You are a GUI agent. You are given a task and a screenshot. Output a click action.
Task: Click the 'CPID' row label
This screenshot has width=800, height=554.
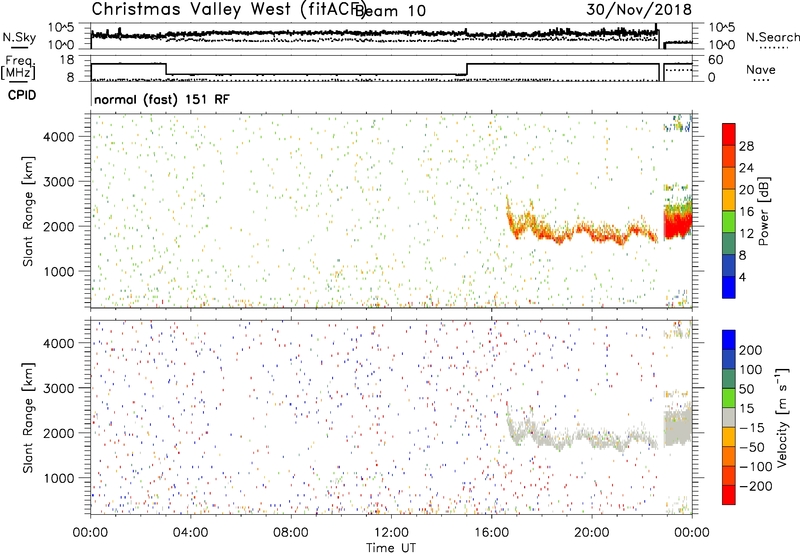pos(22,95)
